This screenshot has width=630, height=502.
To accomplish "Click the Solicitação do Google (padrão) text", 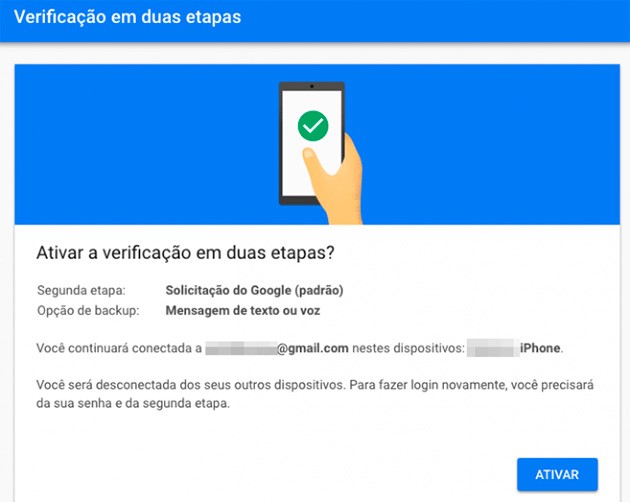I will pos(254,290).
